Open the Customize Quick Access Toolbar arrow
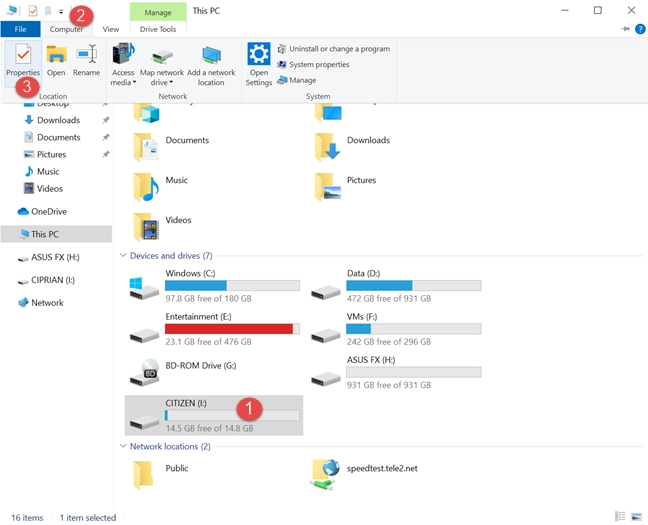The height and width of the screenshot is (525, 648). pyautogui.click(x=61, y=12)
